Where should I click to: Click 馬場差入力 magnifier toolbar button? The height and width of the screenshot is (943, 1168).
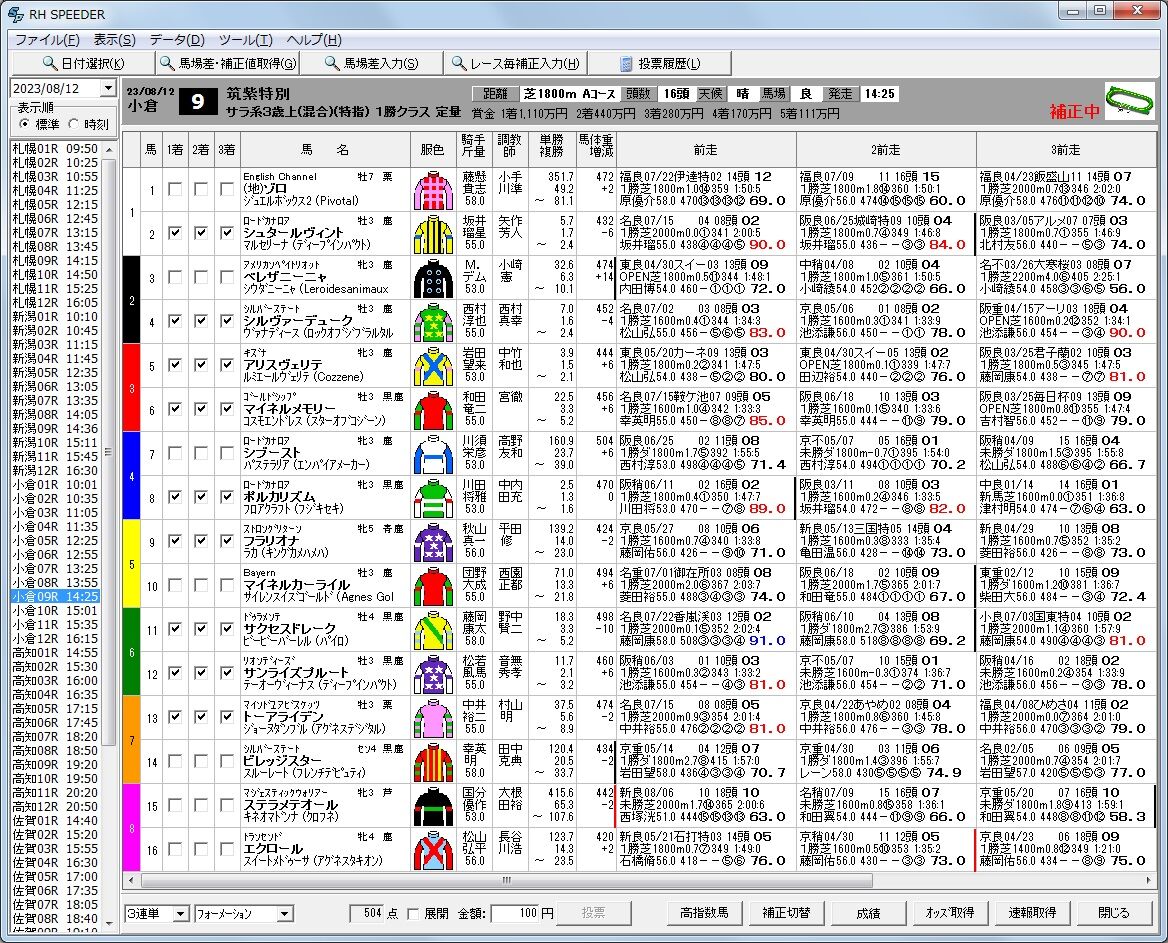click(371, 63)
